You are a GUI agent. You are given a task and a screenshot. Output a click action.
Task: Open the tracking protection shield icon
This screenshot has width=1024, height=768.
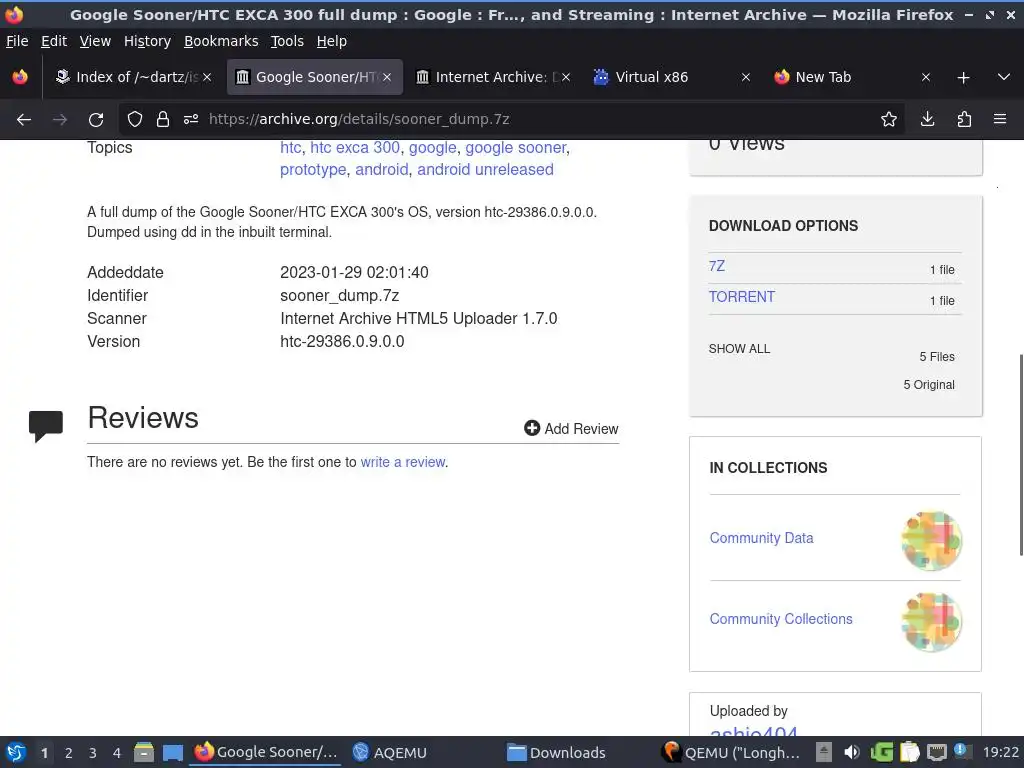[x=135, y=120]
